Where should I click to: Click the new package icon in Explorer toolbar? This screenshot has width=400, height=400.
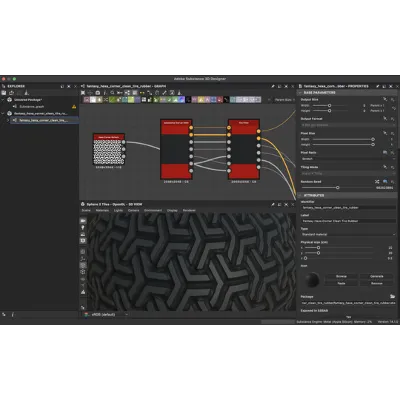(x=4, y=93)
